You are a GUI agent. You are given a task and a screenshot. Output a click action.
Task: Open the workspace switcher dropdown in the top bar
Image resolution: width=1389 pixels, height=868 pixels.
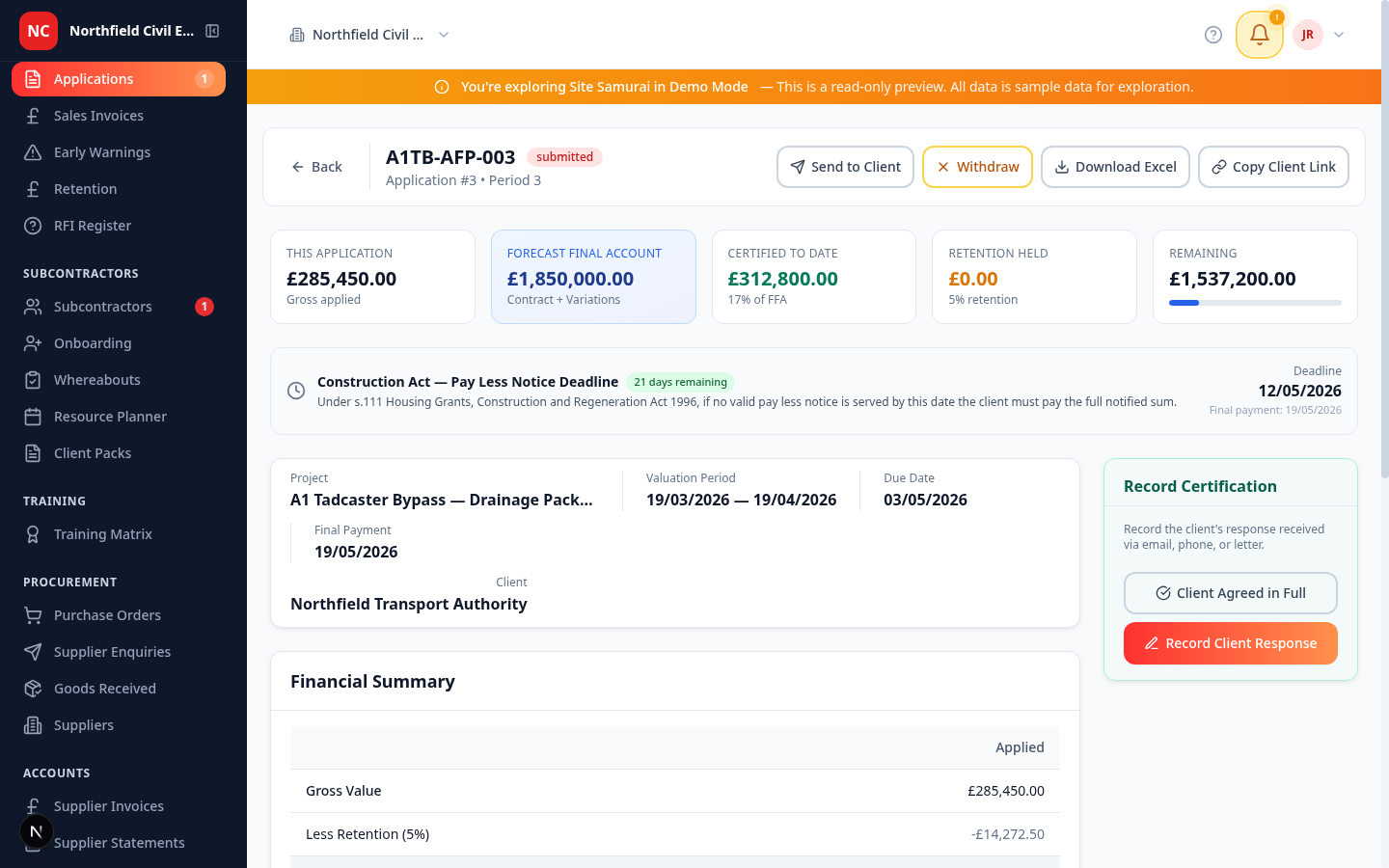pyautogui.click(x=443, y=34)
